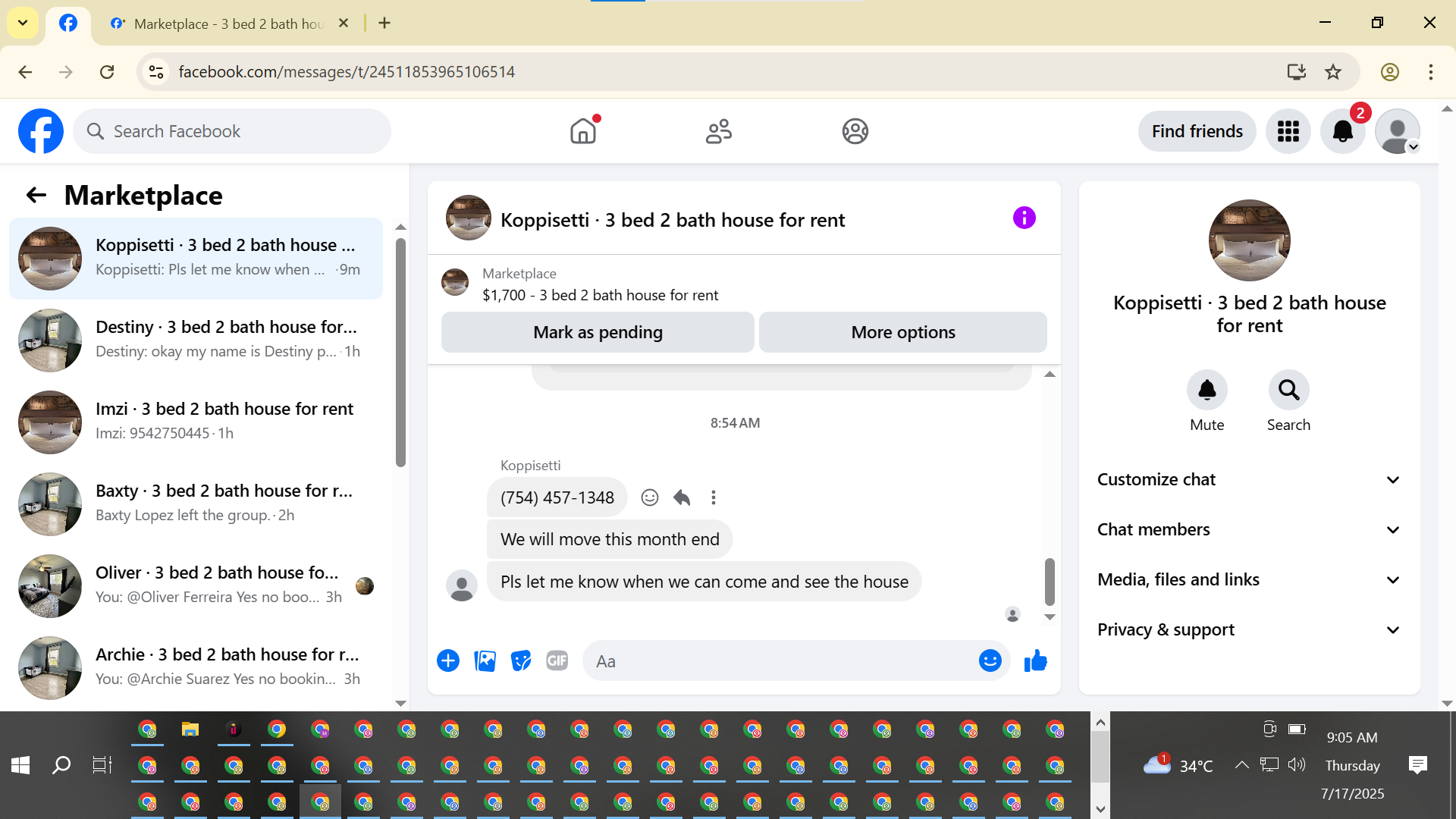This screenshot has height=819, width=1456.
Task: Switch to the Marketplace browser tab
Action: pos(227,24)
